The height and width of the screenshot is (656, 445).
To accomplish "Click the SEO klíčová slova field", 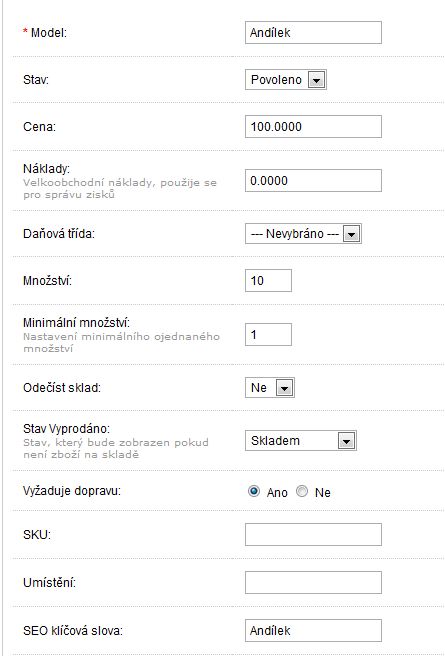I will pos(313,630).
